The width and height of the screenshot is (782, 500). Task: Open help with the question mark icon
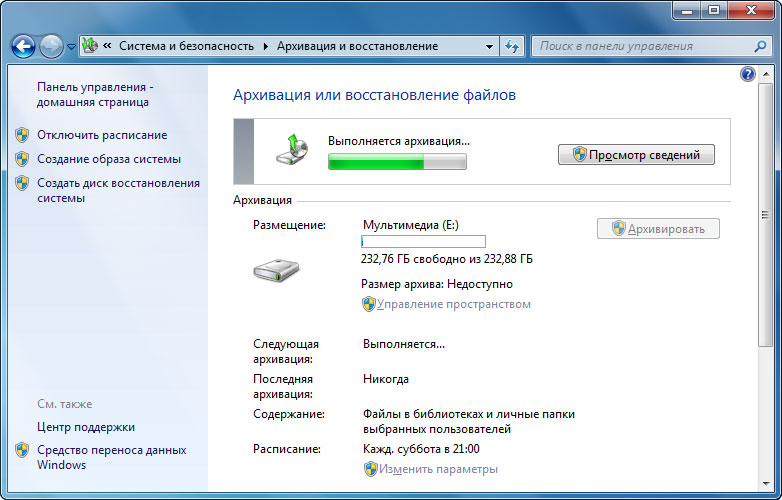click(x=748, y=75)
